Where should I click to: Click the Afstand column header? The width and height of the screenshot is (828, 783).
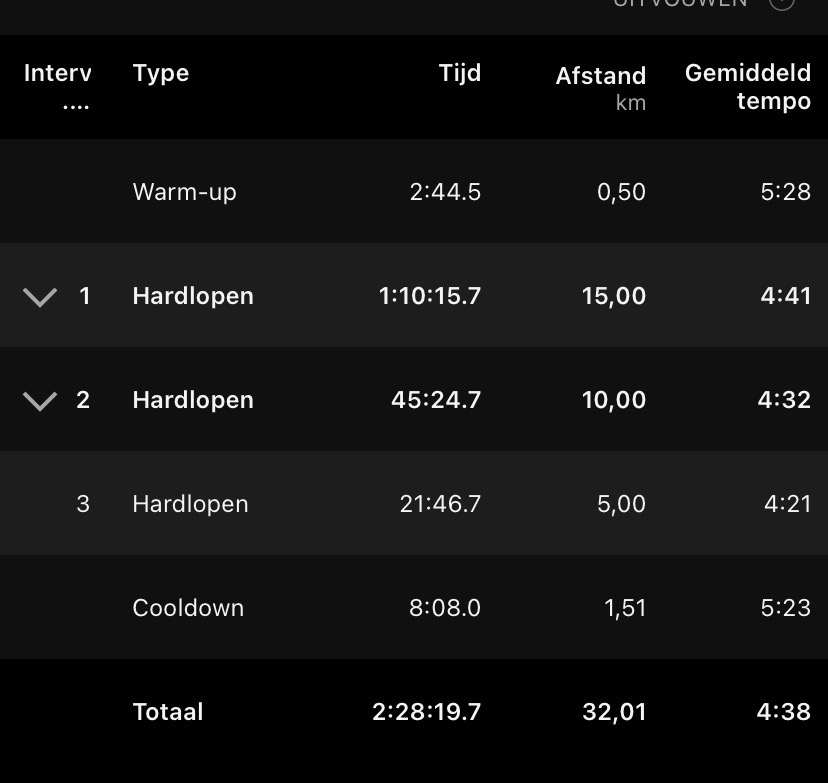coord(601,76)
